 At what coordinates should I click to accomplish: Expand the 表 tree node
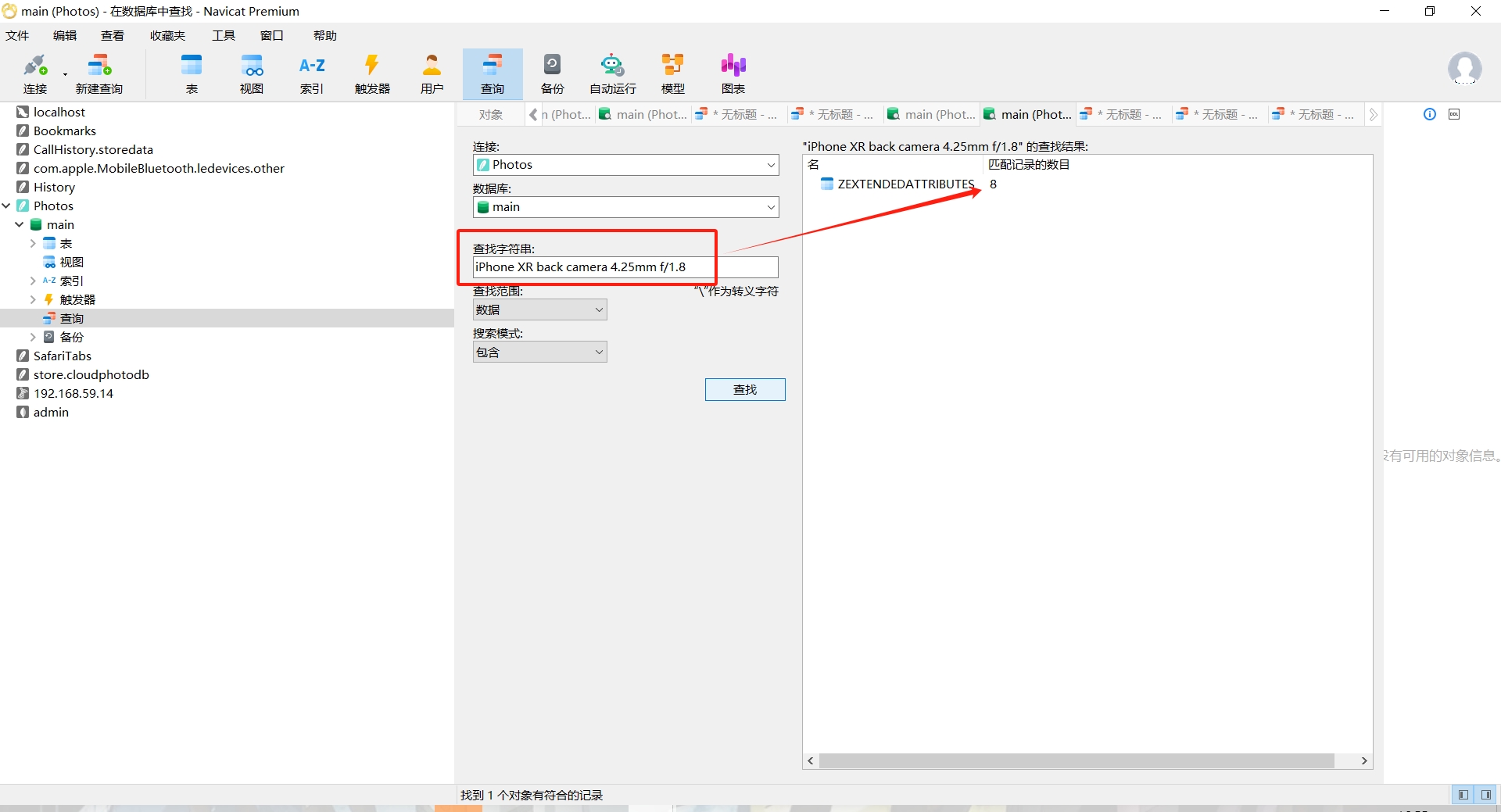[33, 243]
